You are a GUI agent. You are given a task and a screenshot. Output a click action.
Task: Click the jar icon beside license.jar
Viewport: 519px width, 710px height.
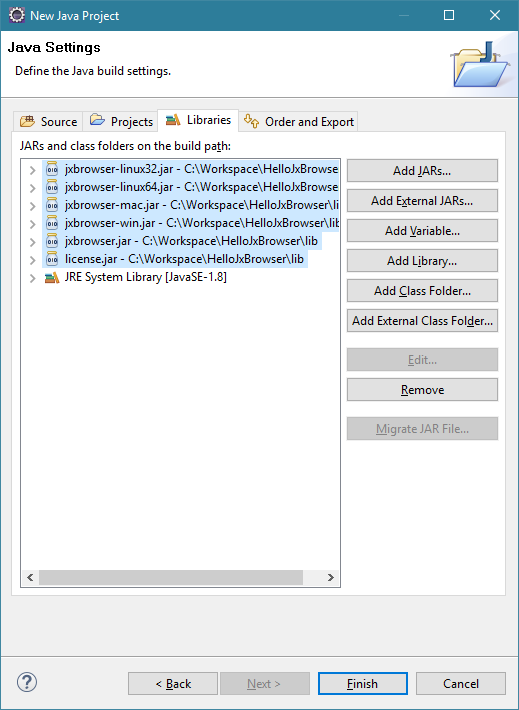click(x=52, y=259)
